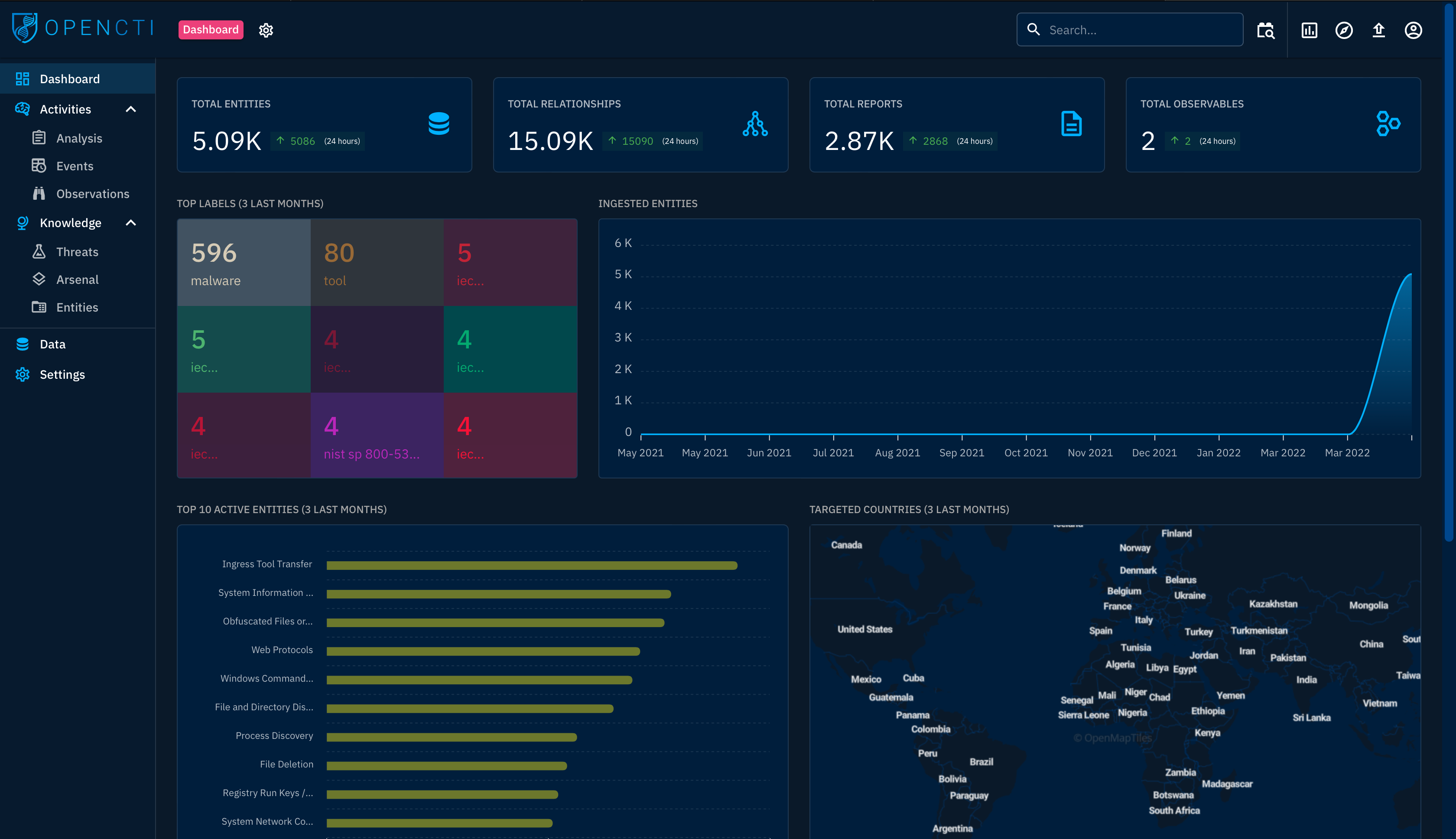This screenshot has height=839, width=1456.
Task: Click the pink Dashboard button
Action: 210,29
